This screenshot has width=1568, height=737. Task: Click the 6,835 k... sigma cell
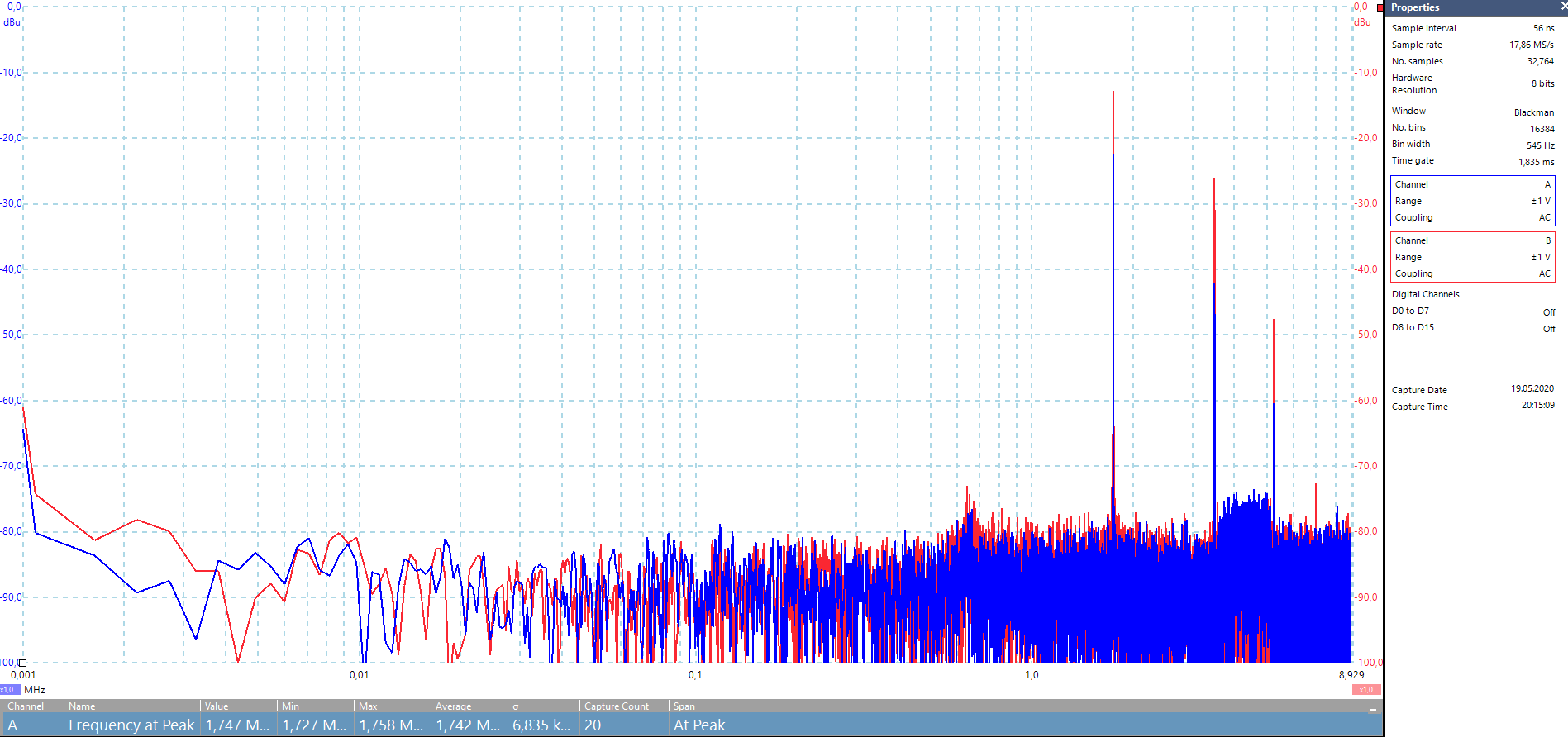[543, 725]
